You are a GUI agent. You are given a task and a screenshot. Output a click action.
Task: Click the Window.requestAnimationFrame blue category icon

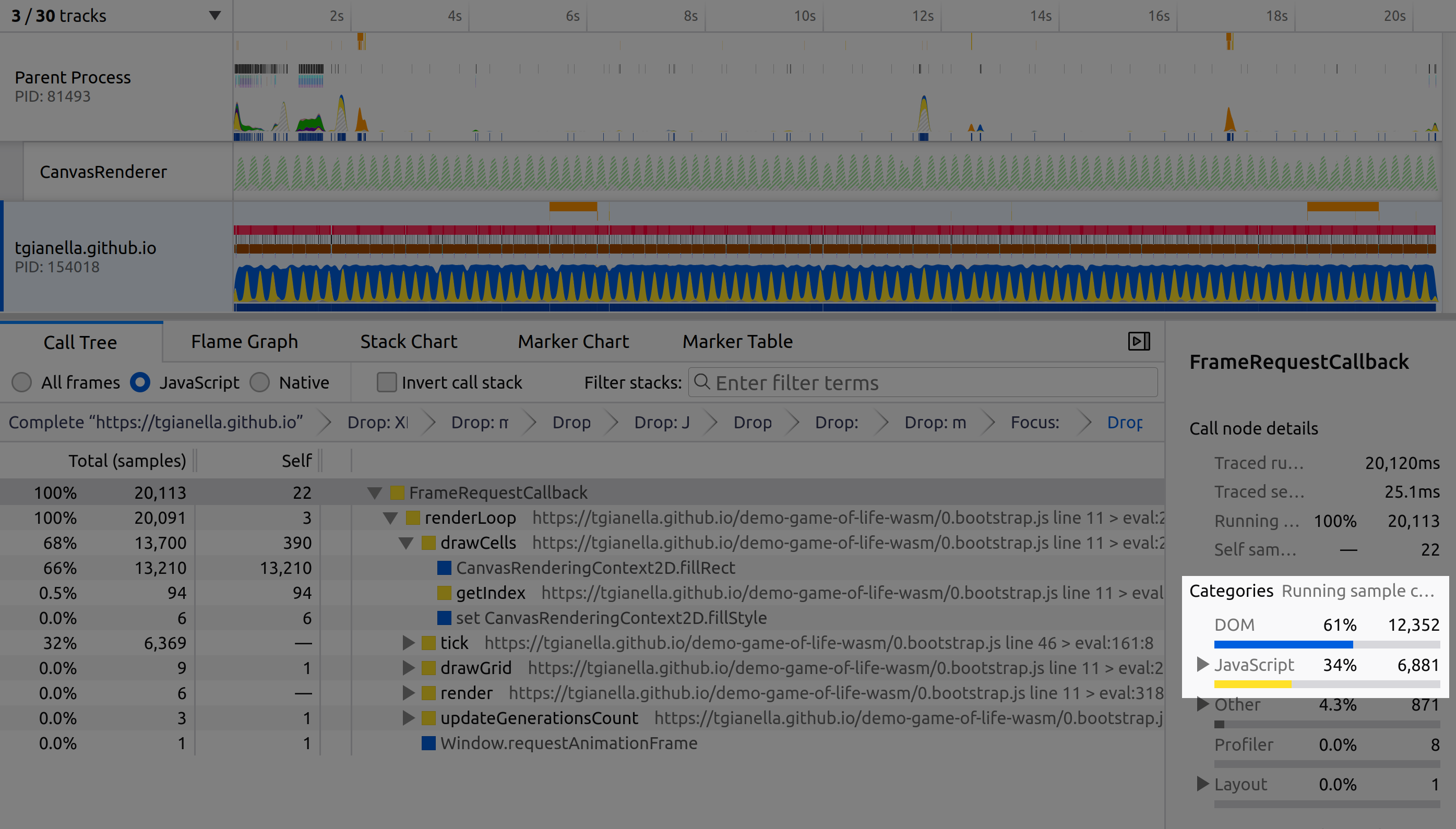click(x=428, y=743)
